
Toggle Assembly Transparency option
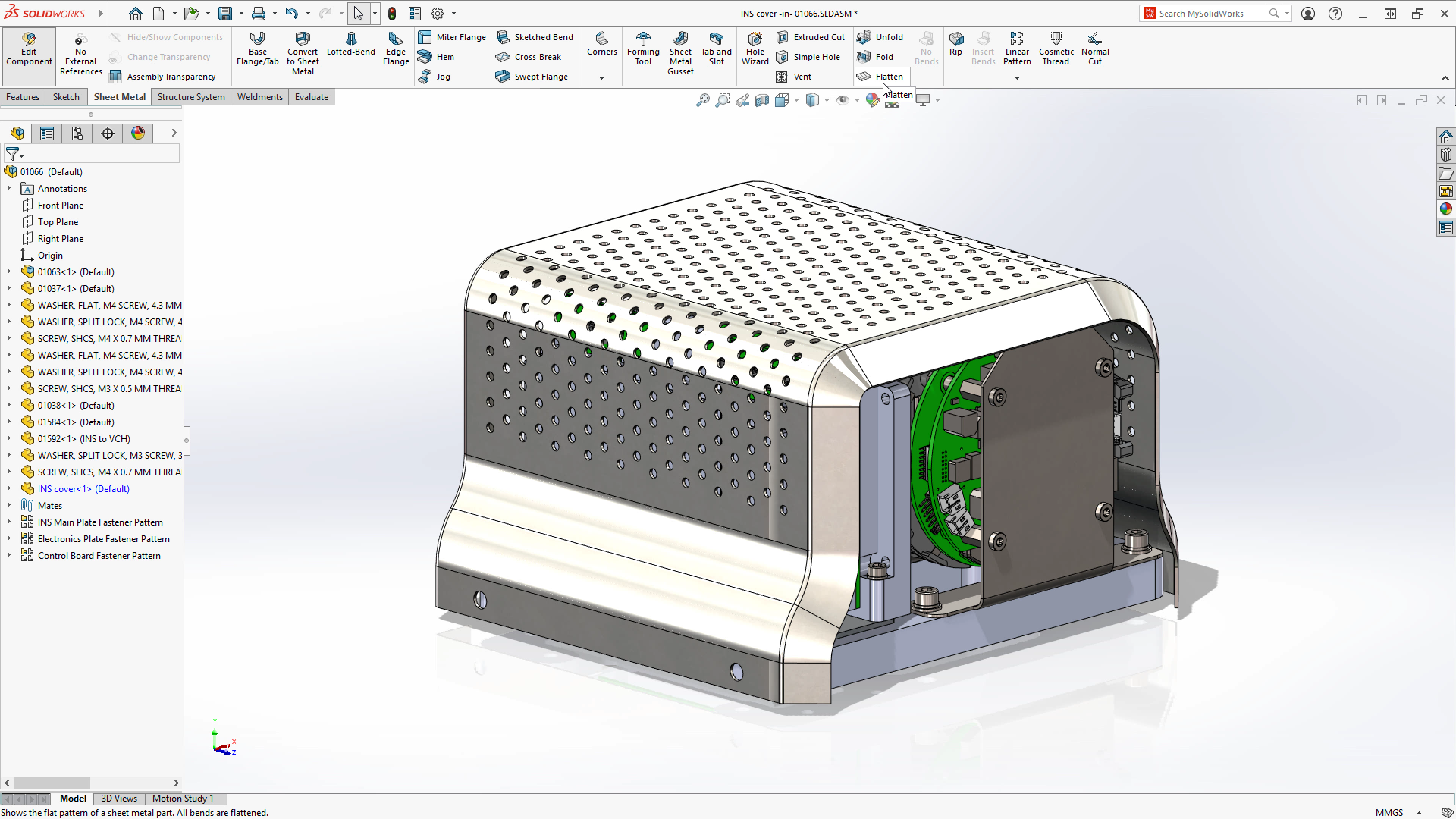[x=164, y=77]
